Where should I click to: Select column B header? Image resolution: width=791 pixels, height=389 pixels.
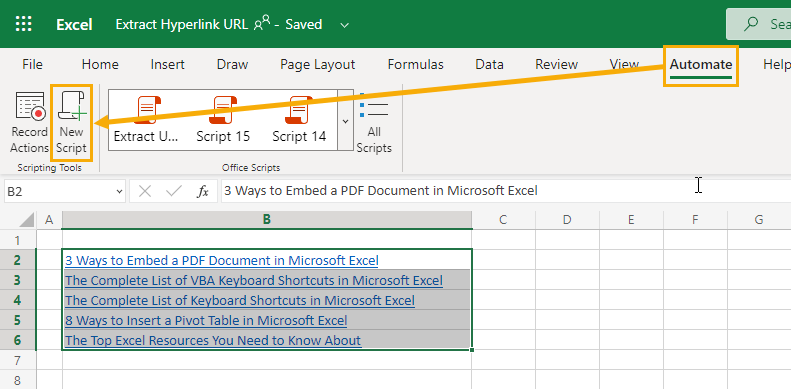click(267, 219)
